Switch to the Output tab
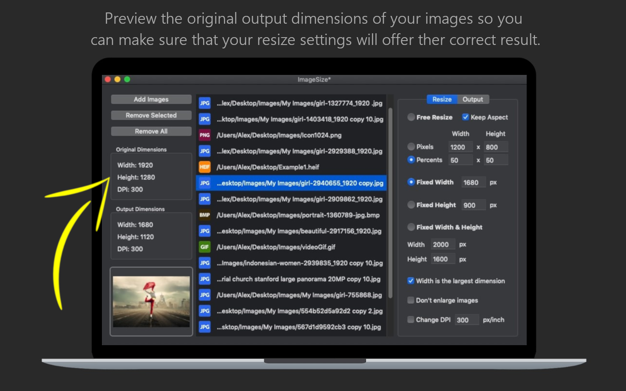 coord(473,99)
